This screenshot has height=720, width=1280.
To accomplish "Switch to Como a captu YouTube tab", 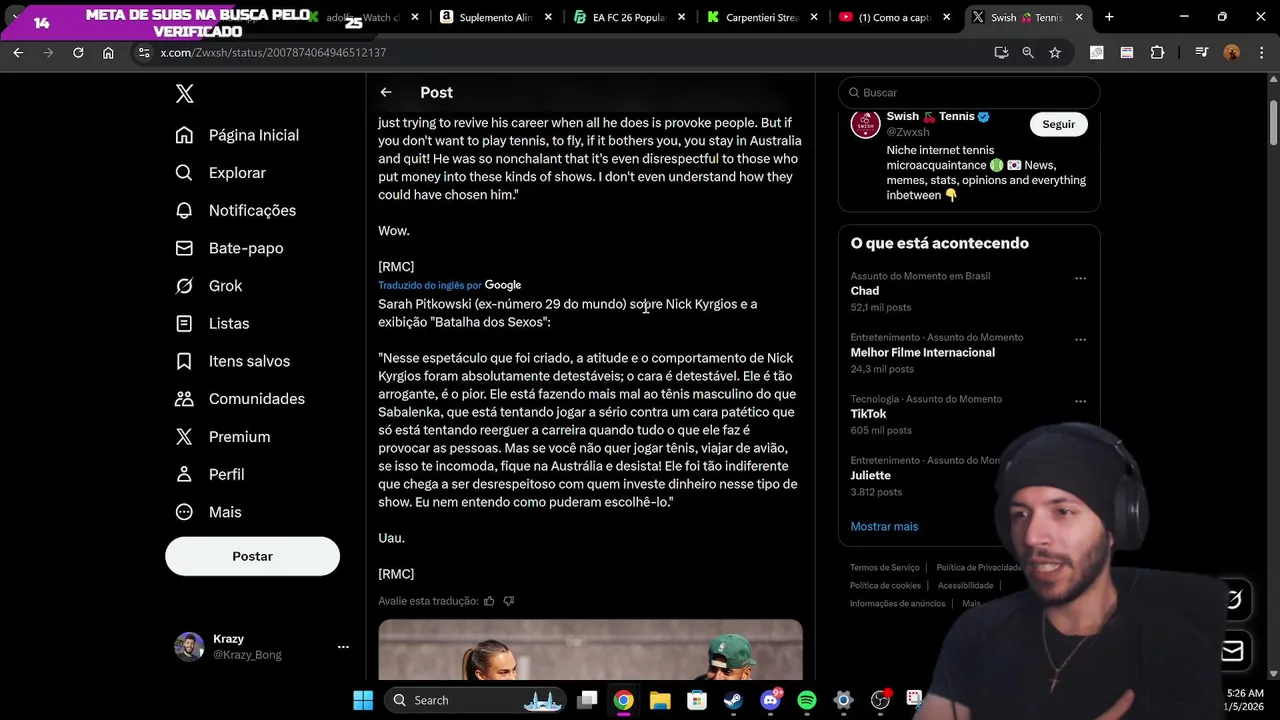I will pos(894,17).
